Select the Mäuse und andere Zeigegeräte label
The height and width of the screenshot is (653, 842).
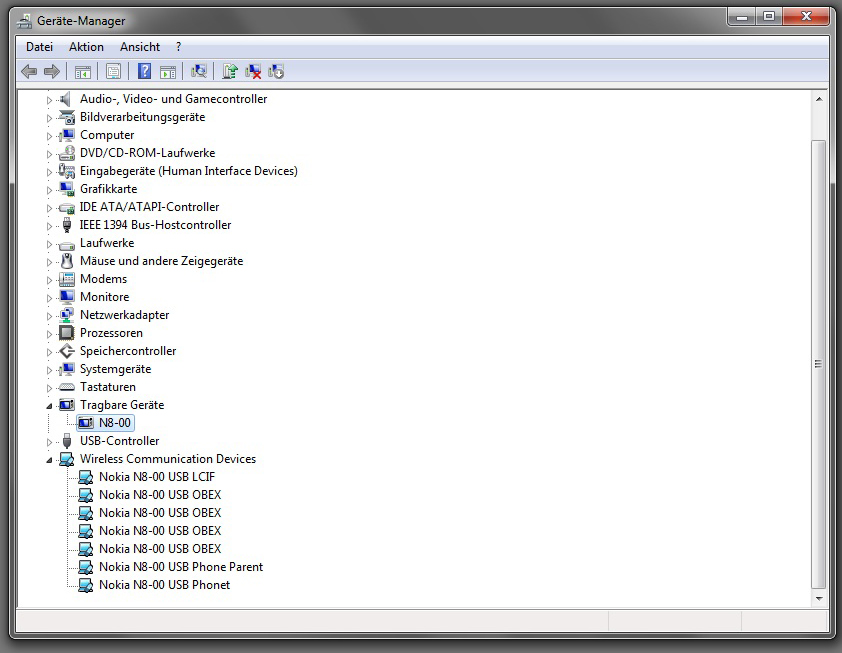(162, 261)
